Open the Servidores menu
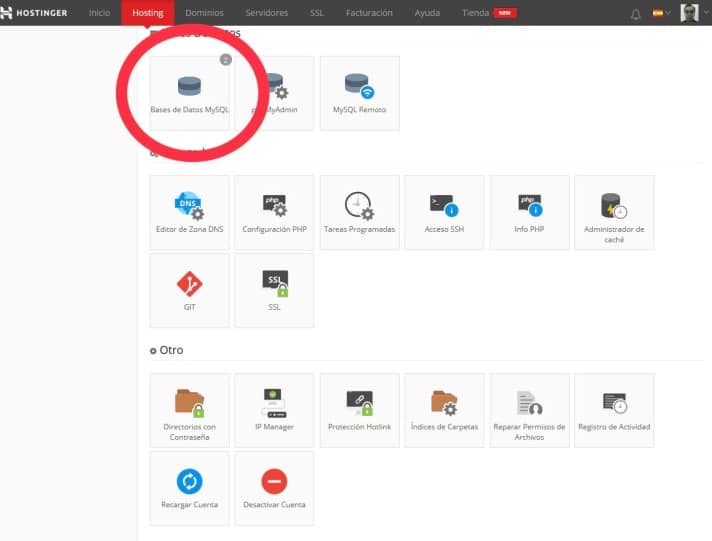Viewport: 712px width, 541px height. 267,13
